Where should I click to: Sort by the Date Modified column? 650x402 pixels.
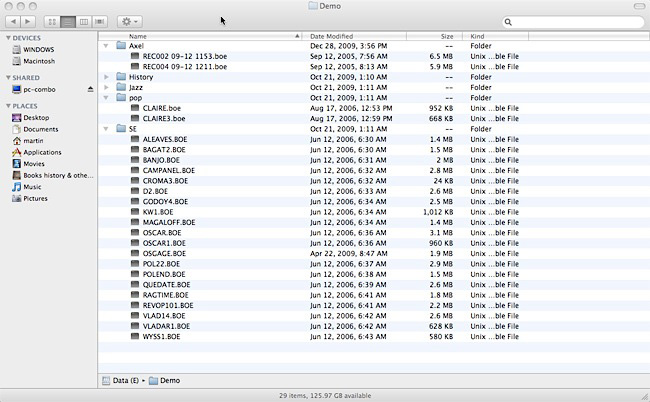pyautogui.click(x=355, y=36)
